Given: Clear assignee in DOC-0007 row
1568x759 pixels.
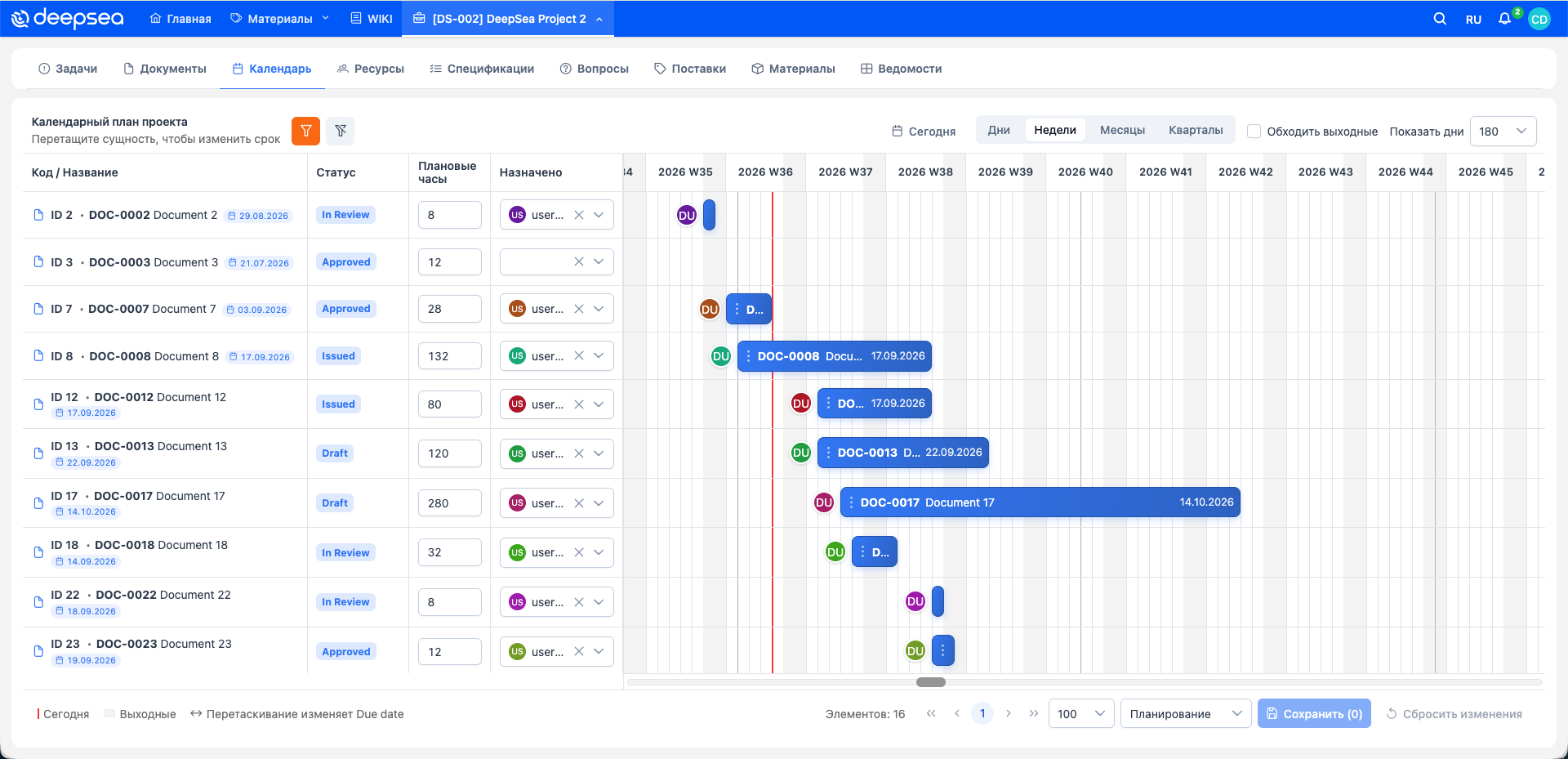Looking at the screenshot, I should tap(579, 309).
